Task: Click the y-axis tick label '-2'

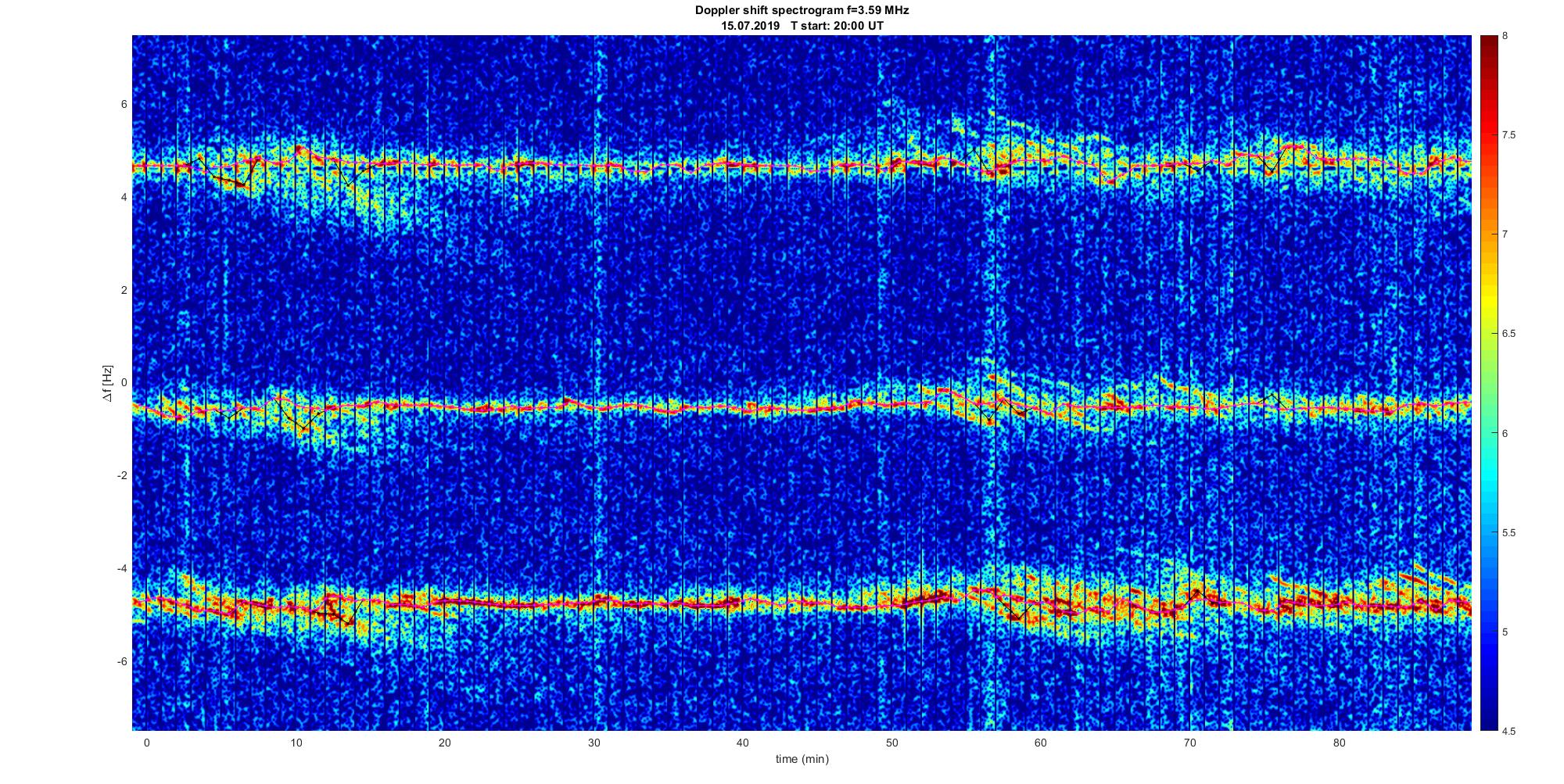Action: [x=123, y=476]
